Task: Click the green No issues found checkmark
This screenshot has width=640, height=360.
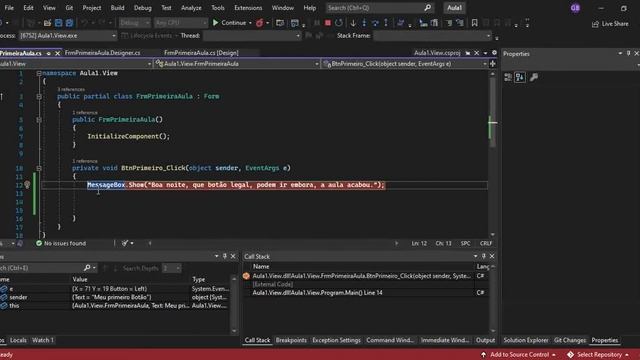Action: point(39,243)
